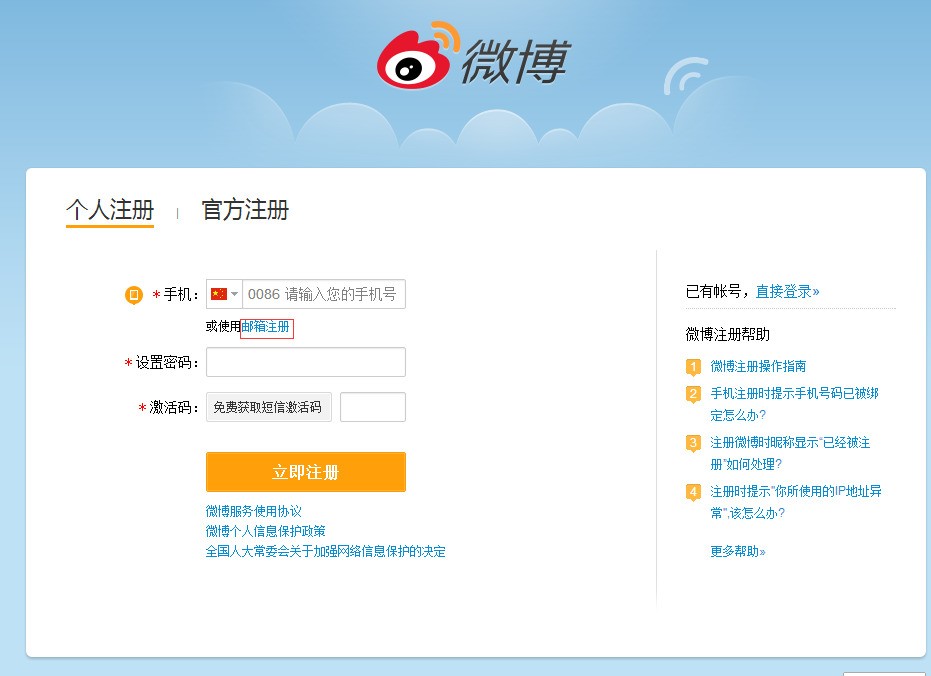Open 微博个人信息保护政策 link
This screenshot has width=931, height=676.
pos(265,531)
